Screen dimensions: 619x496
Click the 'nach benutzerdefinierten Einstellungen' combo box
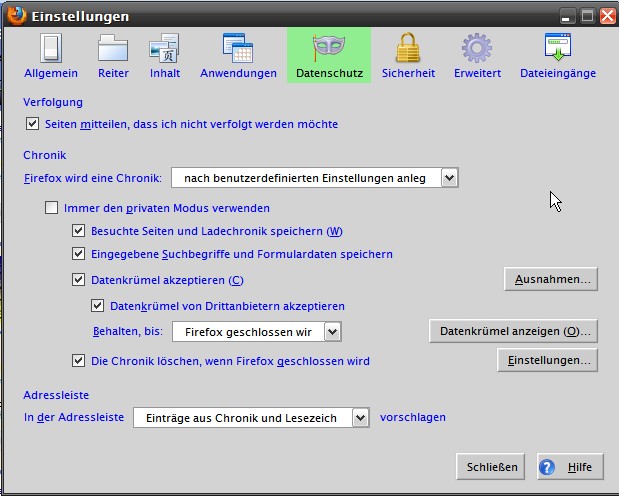pos(315,178)
